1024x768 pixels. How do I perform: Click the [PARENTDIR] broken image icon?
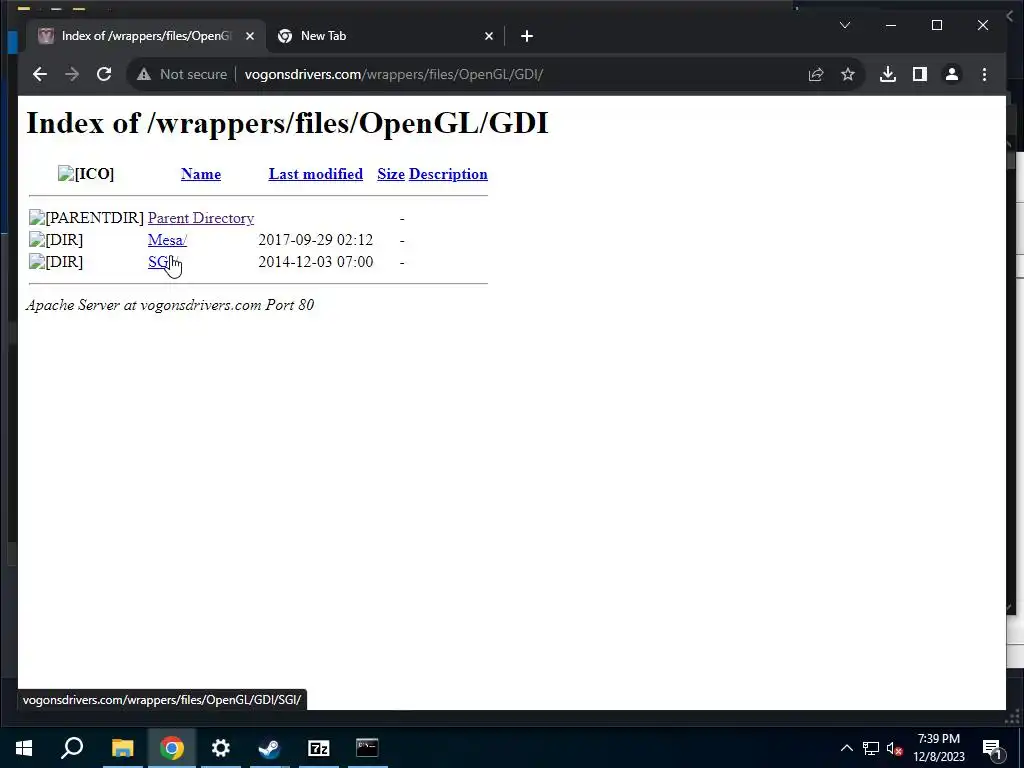tap(86, 218)
